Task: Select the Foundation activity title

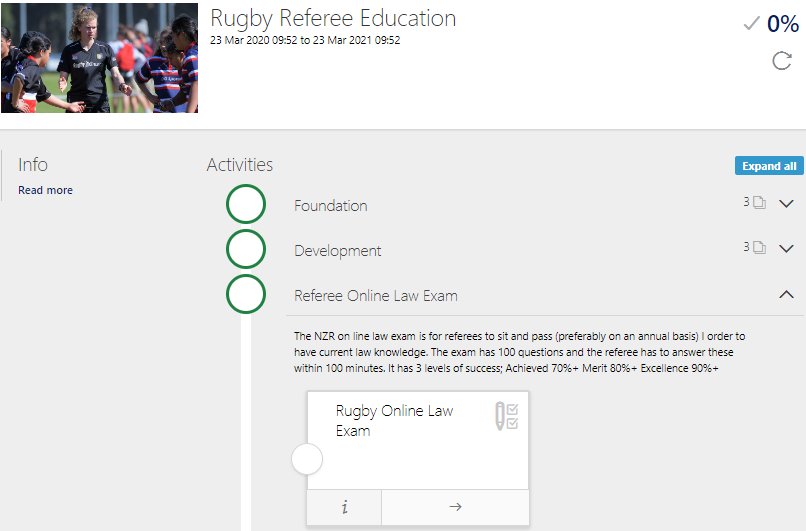Action: [x=331, y=206]
